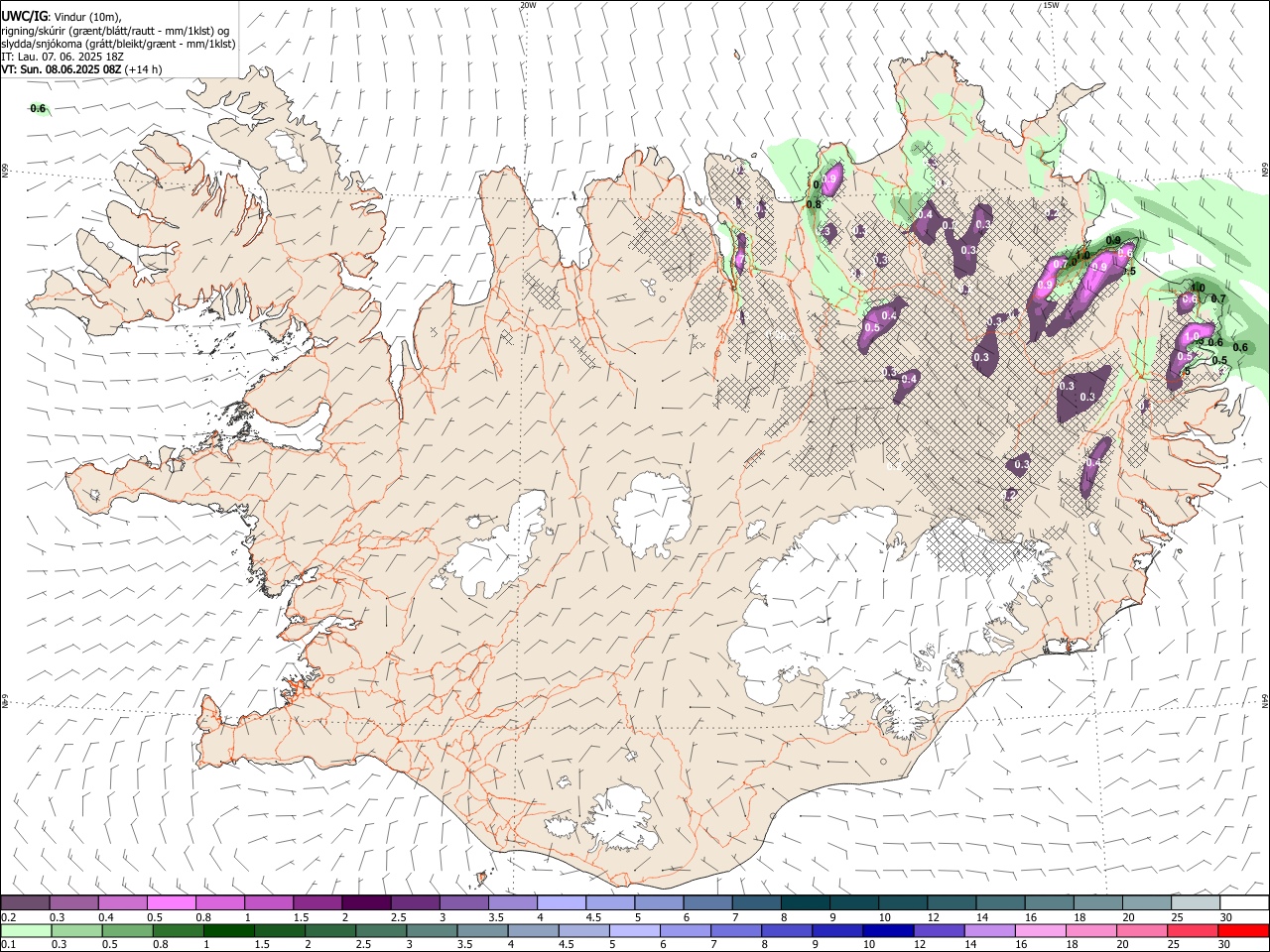Click the black "0.9" rain value on map

[x=1113, y=240]
